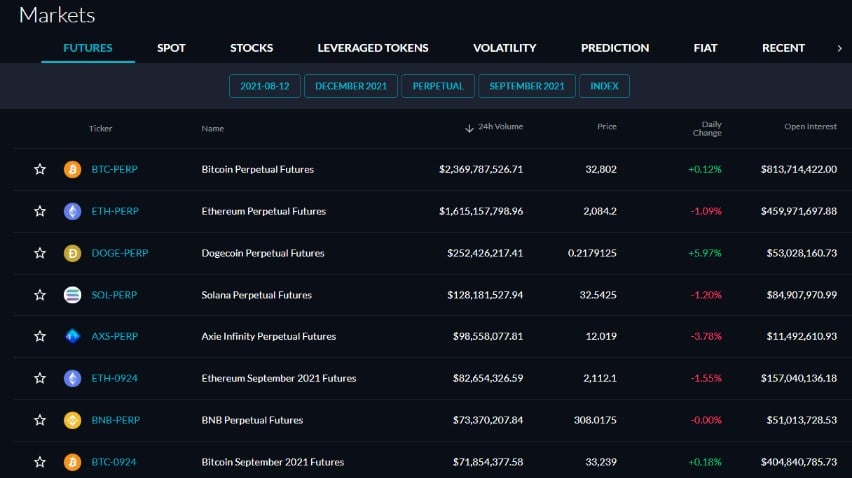Click the Ethereum icon in ETH-0924 row
Image resolution: width=852 pixels, height=478 pixels.
coord(72,378)
